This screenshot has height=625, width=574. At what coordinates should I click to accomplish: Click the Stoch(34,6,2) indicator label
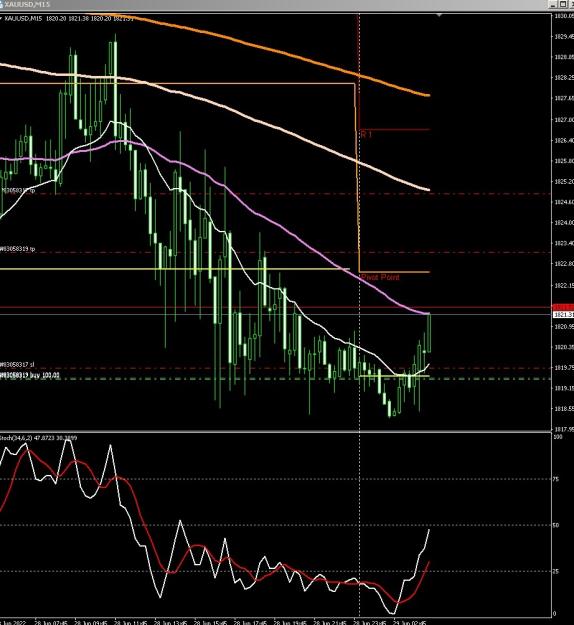39,438
